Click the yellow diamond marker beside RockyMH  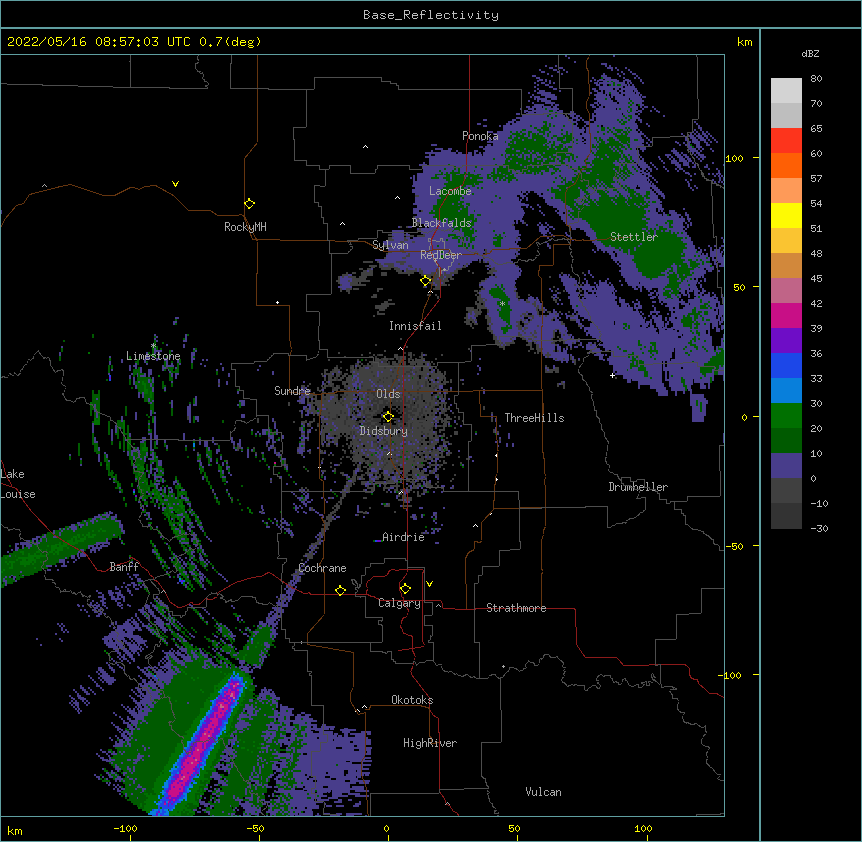click(x=249, y=204)
